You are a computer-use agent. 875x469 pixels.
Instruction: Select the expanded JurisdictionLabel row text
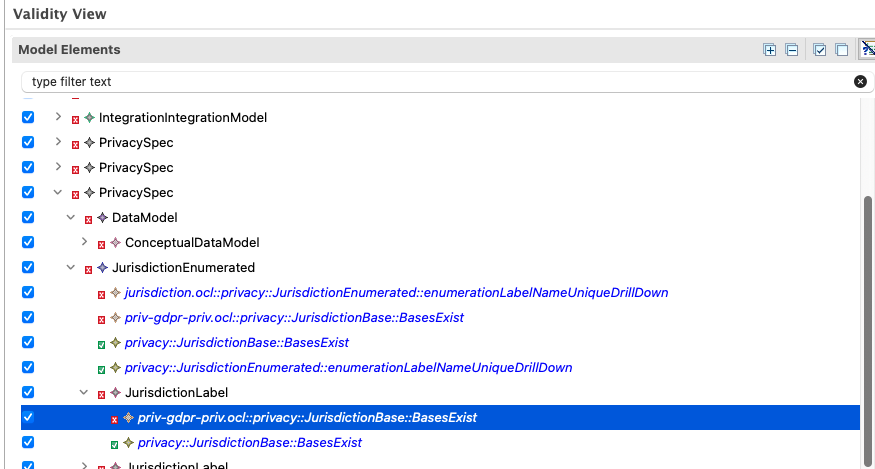[177, 393]
